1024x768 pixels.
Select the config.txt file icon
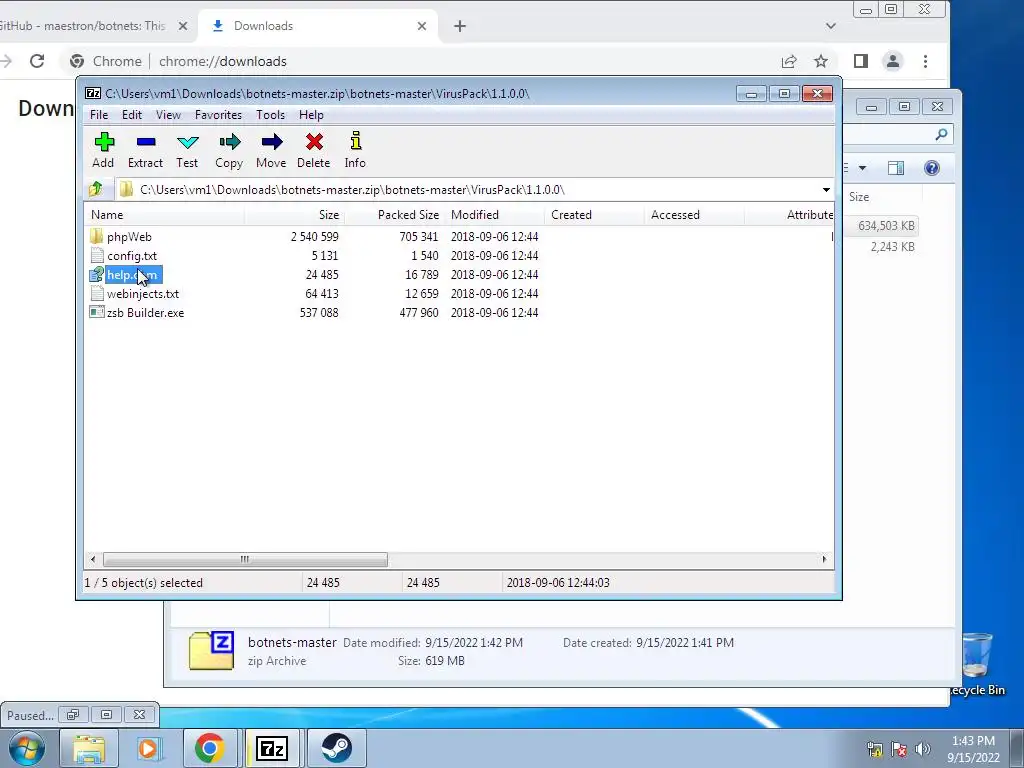(97, 255)
